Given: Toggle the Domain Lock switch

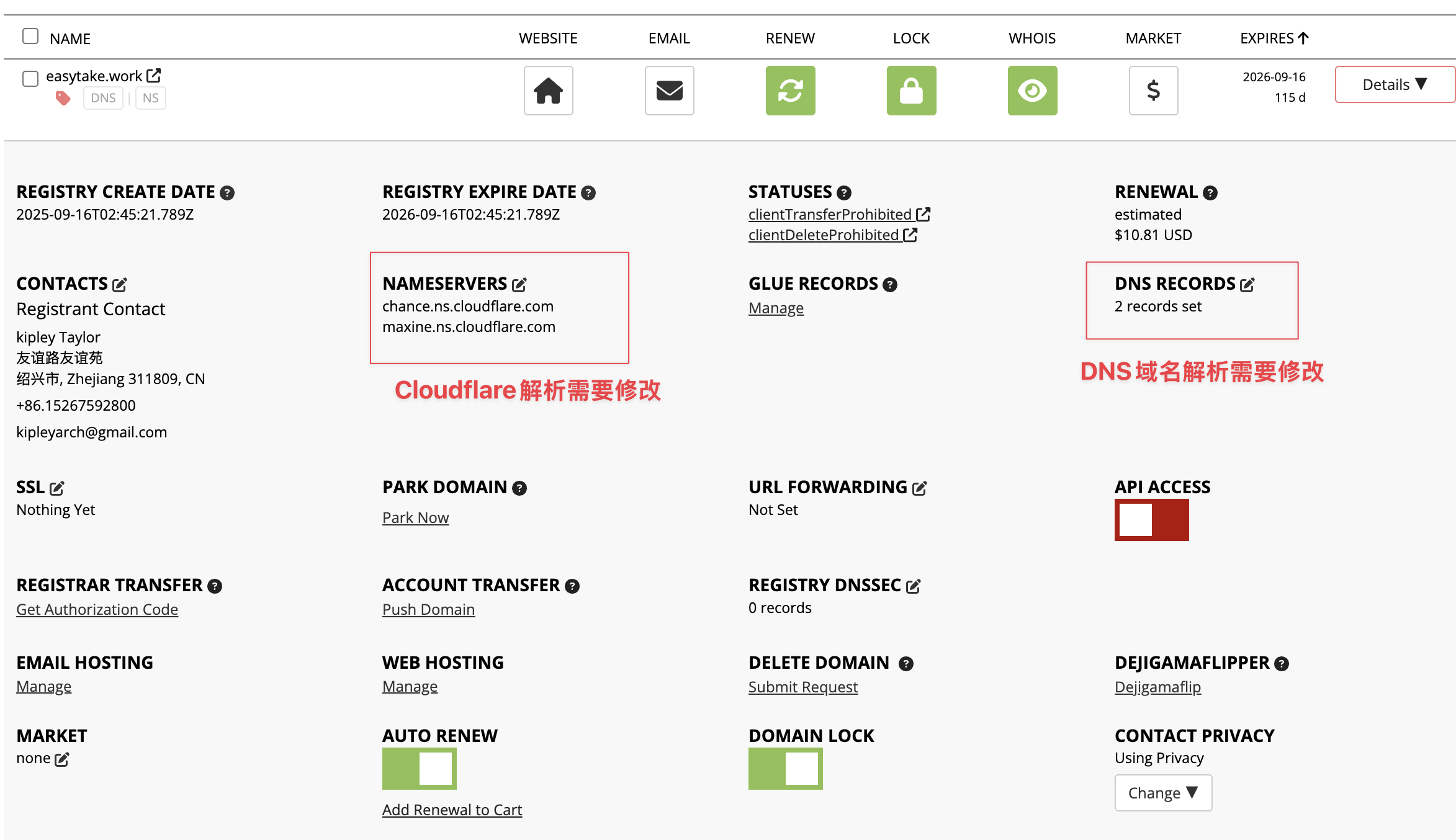Looking at the screenshot, I should (785, 769).
